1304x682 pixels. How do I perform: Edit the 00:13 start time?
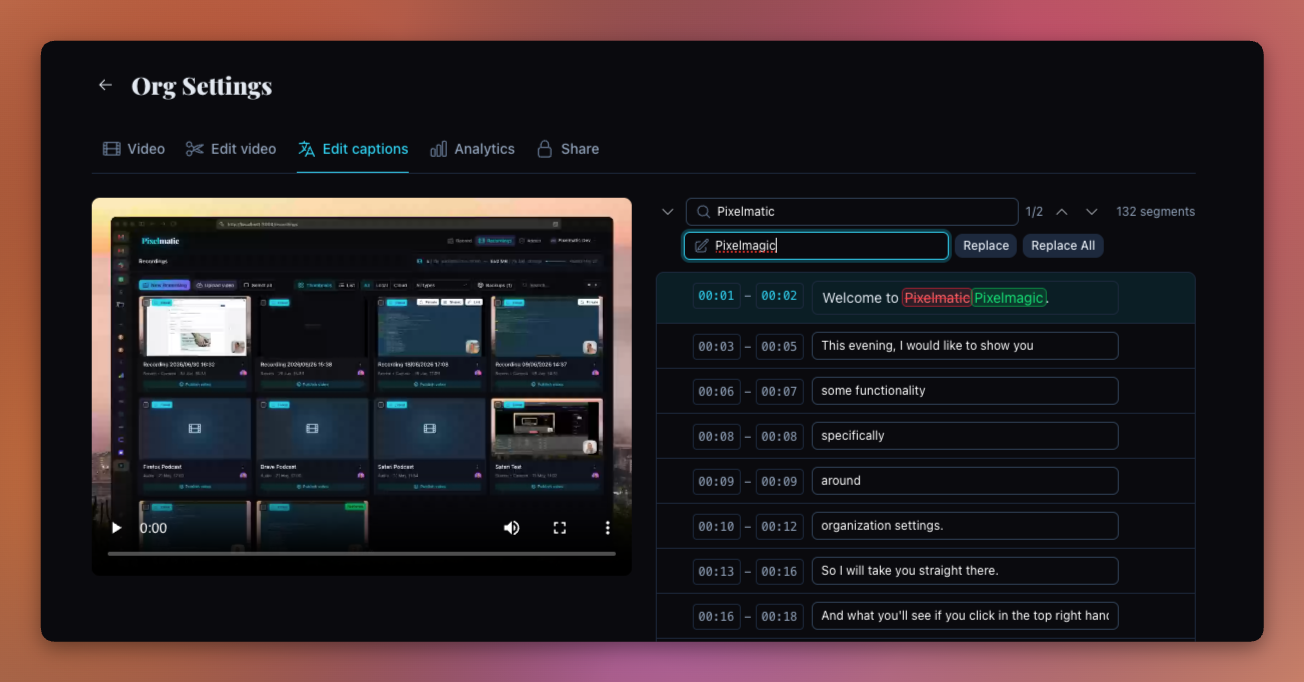pos(717,571)
